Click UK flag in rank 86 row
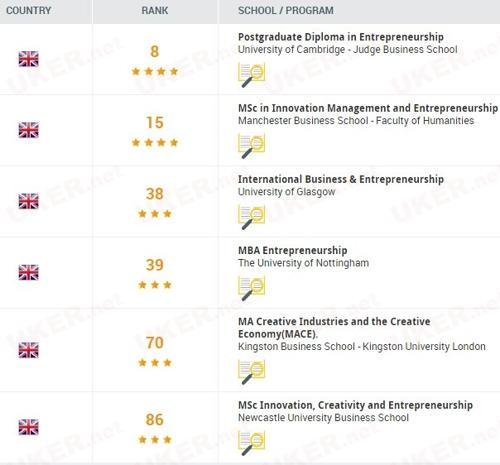 point(29,427)
